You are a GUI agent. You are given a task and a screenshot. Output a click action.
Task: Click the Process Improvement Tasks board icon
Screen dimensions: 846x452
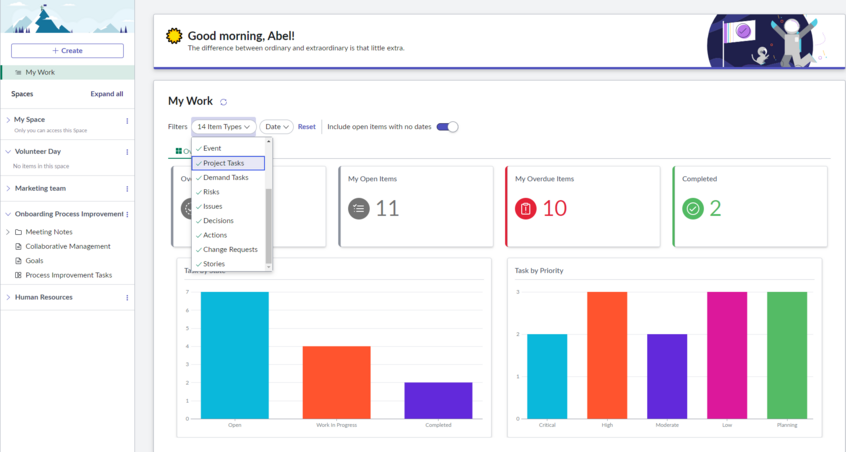point(18,275)
